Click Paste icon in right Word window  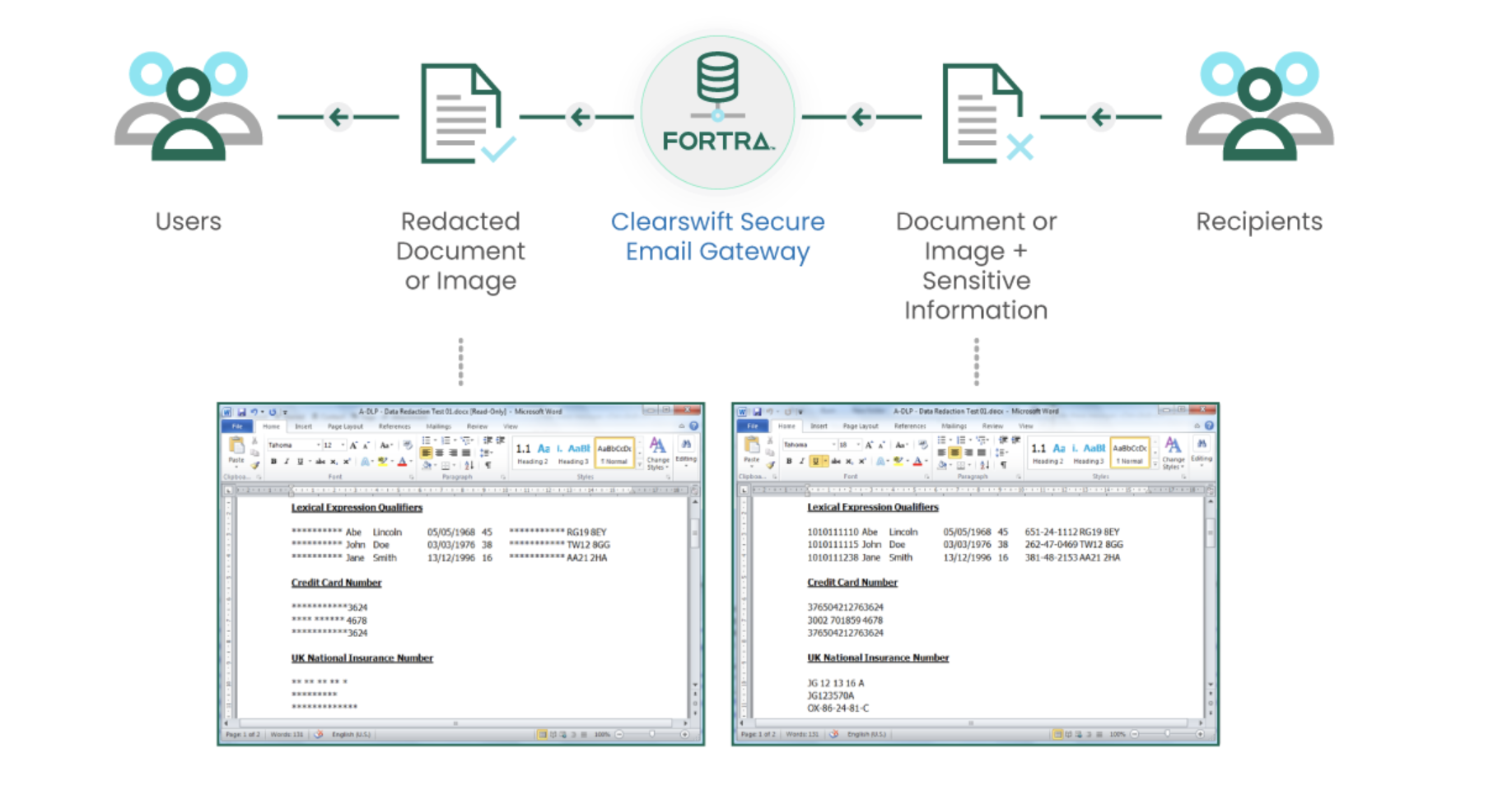click(752, 444)
